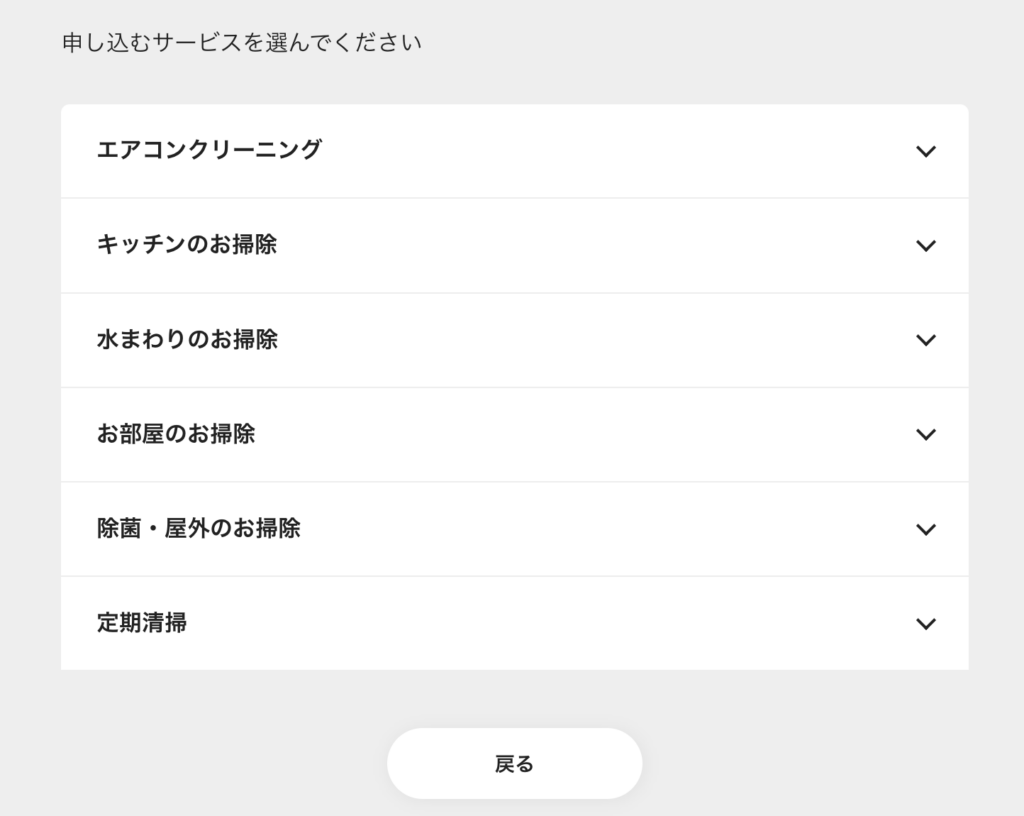This screenshot has width=1024, height=816.
Task: Go back using the 戻る button
Action: [x=515, y=764]
